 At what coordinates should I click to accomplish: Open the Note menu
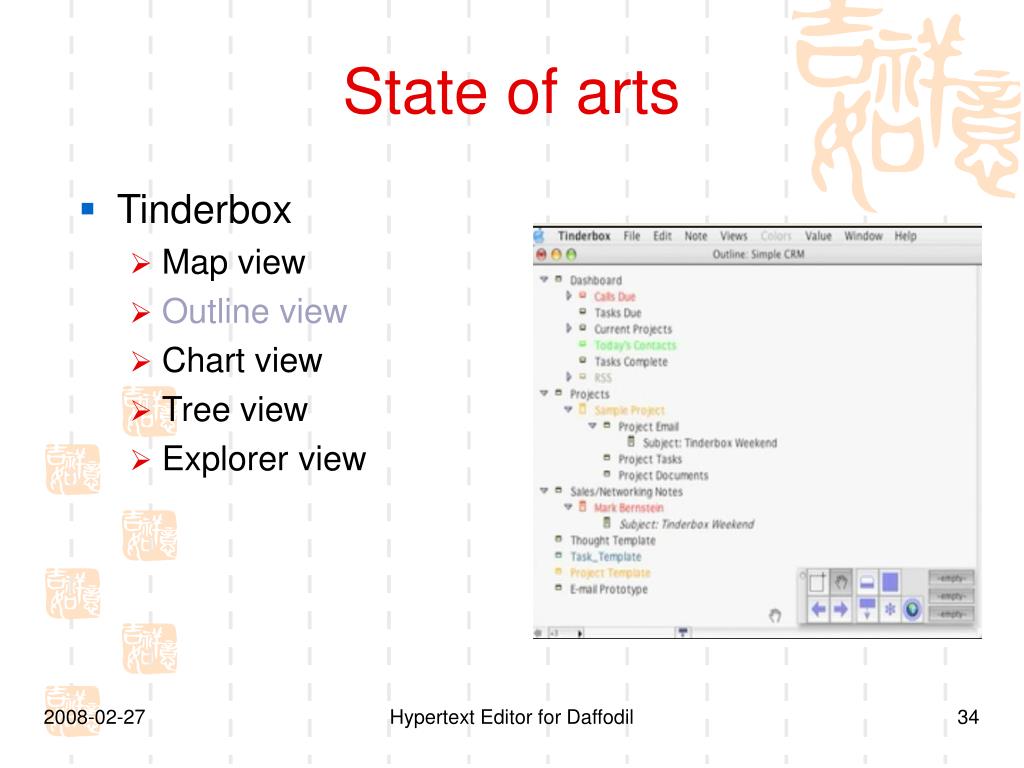[x=696, y=236]
